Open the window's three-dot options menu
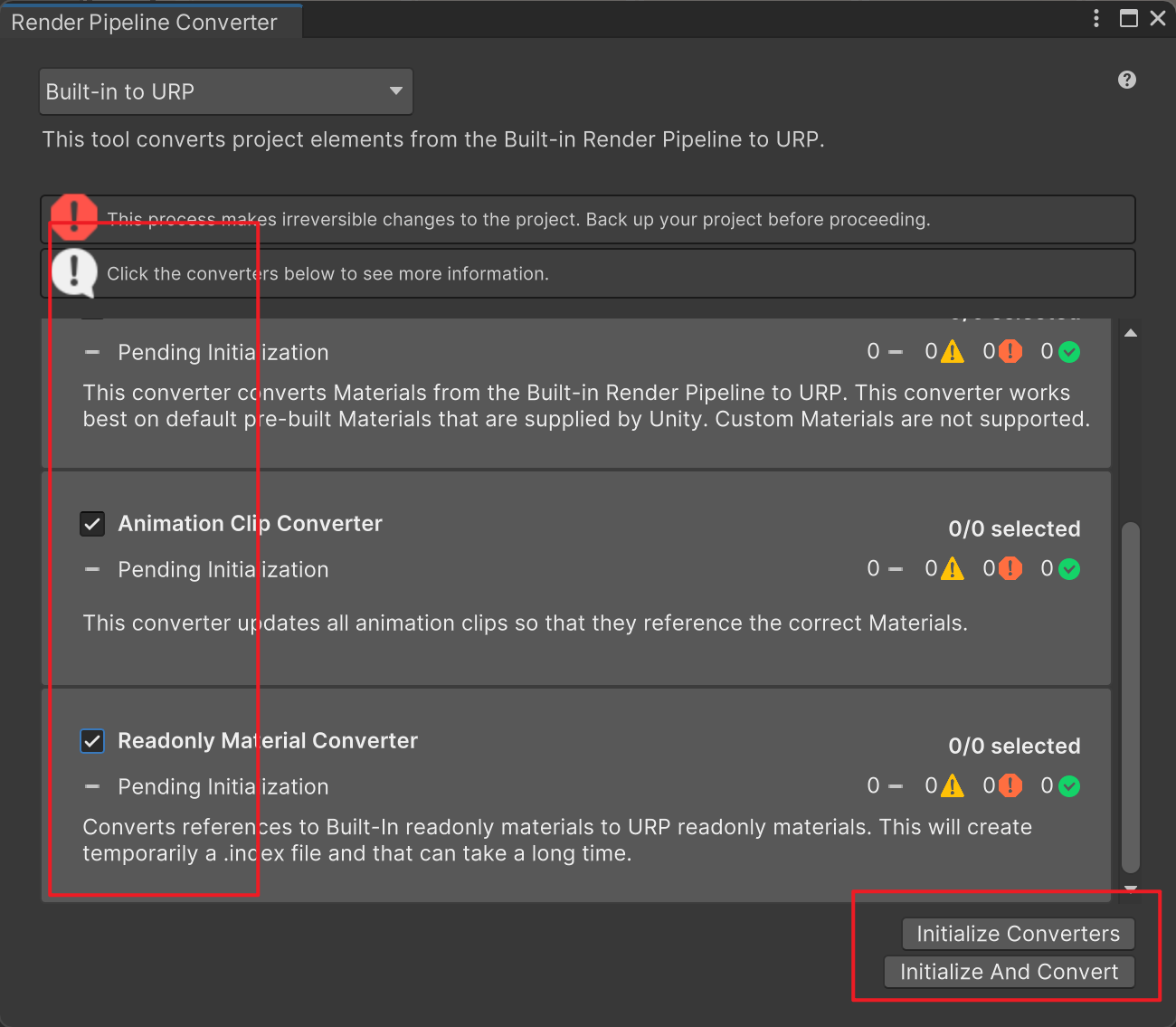The image size is (1176, 1027). [1096, 18]
